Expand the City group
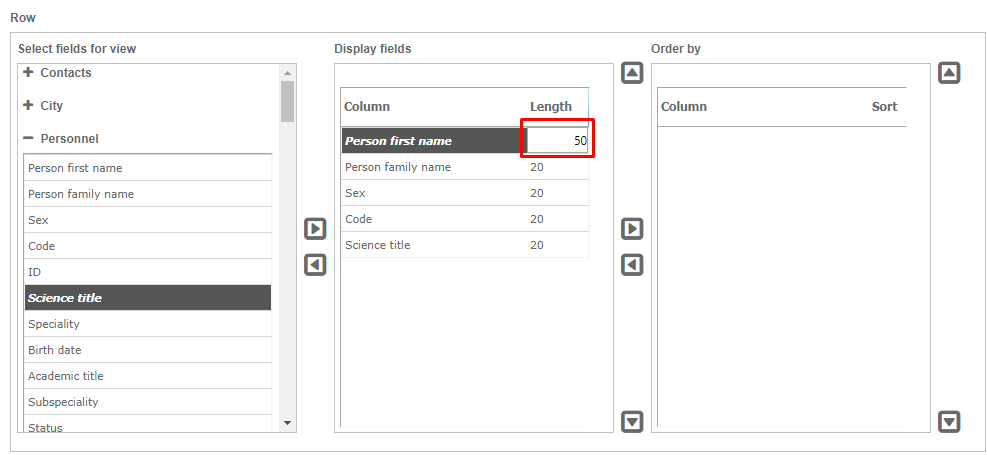This screenshot has height=455, width=987. click(x=29, y=105)
